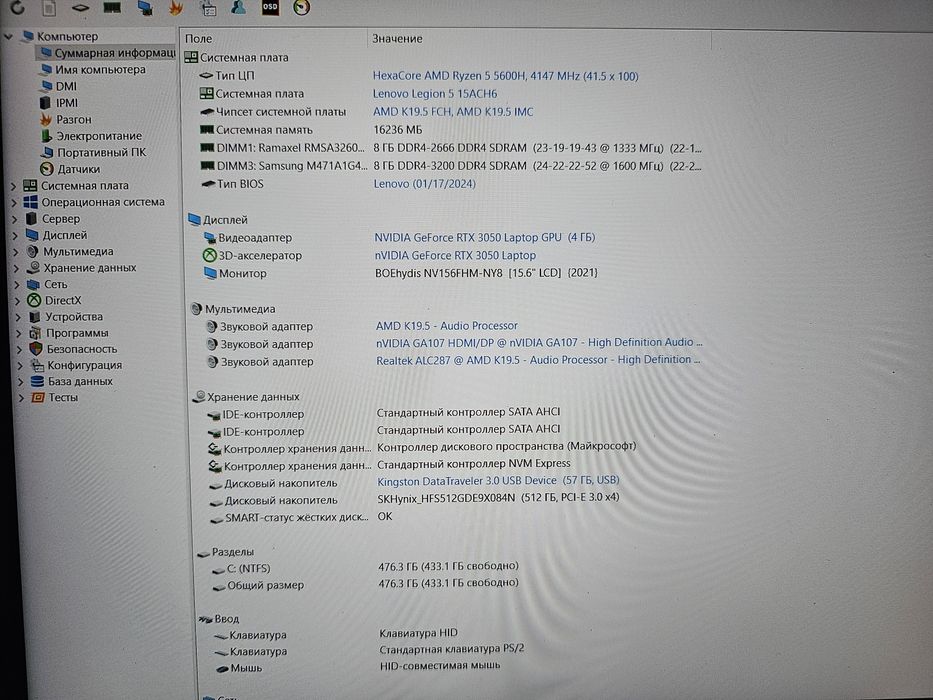Viewport: 933px width, 700px height.
Task: Open the Kingston DataTraveler 3.0 USB Device link
Action: [498, 480]
